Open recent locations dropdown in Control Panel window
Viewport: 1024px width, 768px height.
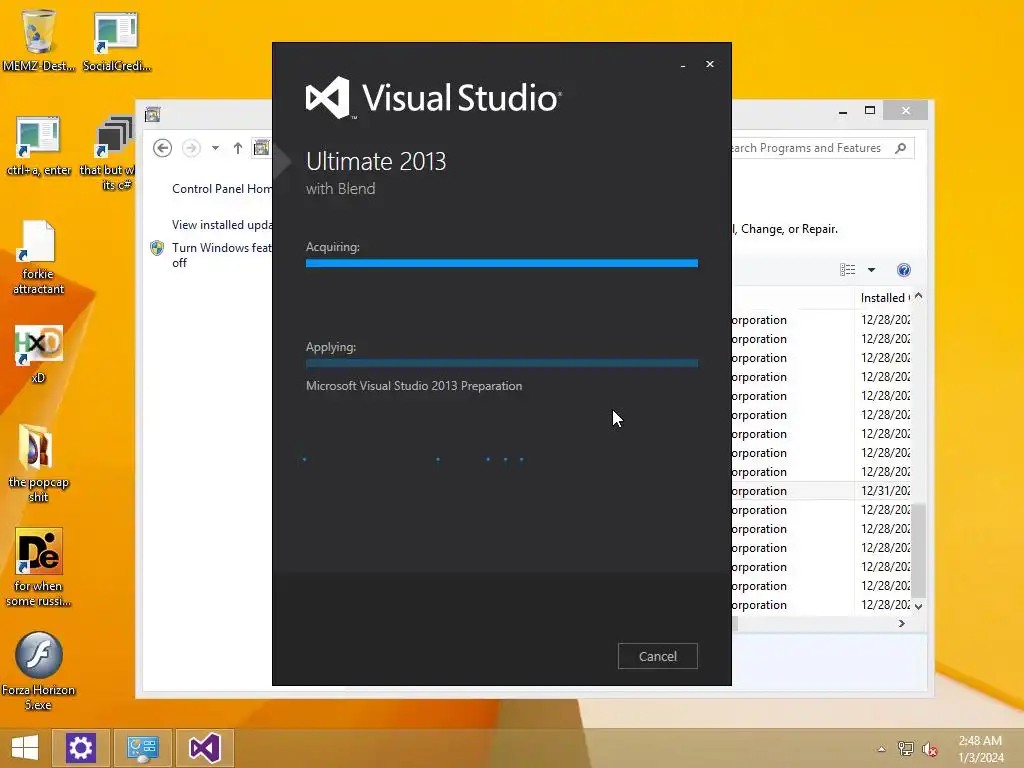[215, 148]
